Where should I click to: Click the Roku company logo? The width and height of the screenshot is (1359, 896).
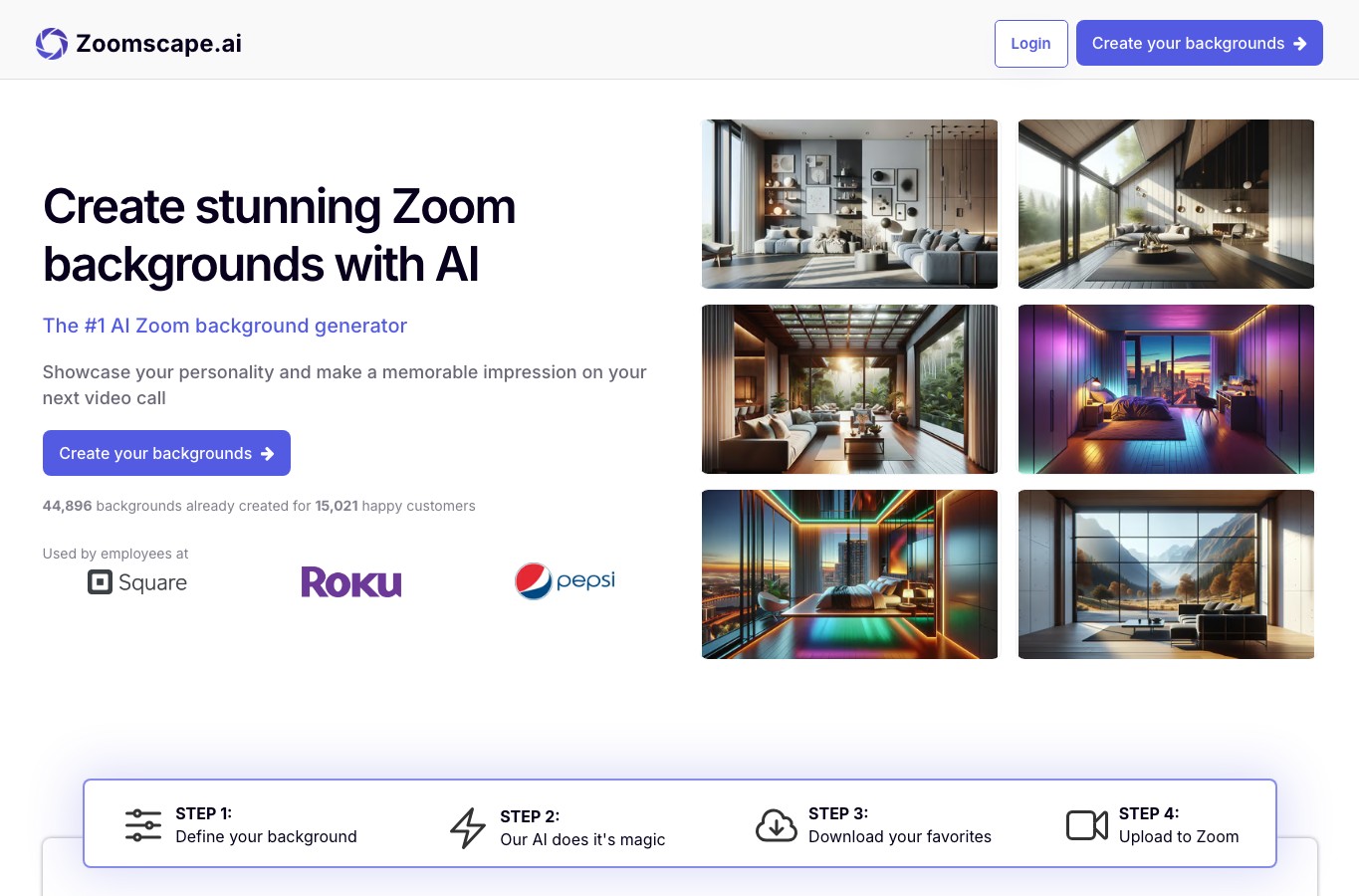pyautogui.click(x=351, y=582)
